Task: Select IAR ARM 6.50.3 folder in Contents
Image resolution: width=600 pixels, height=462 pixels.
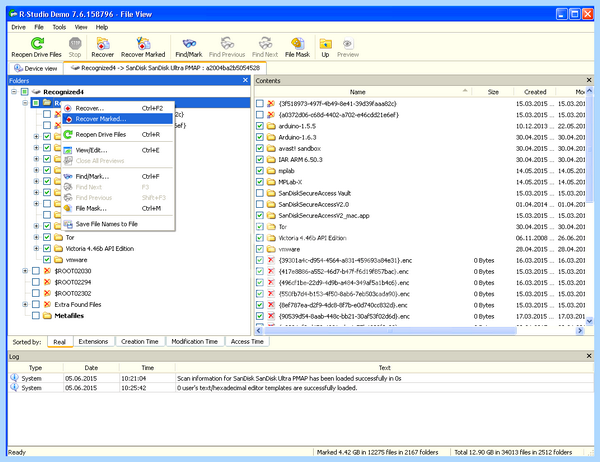Action: (300, 159)
